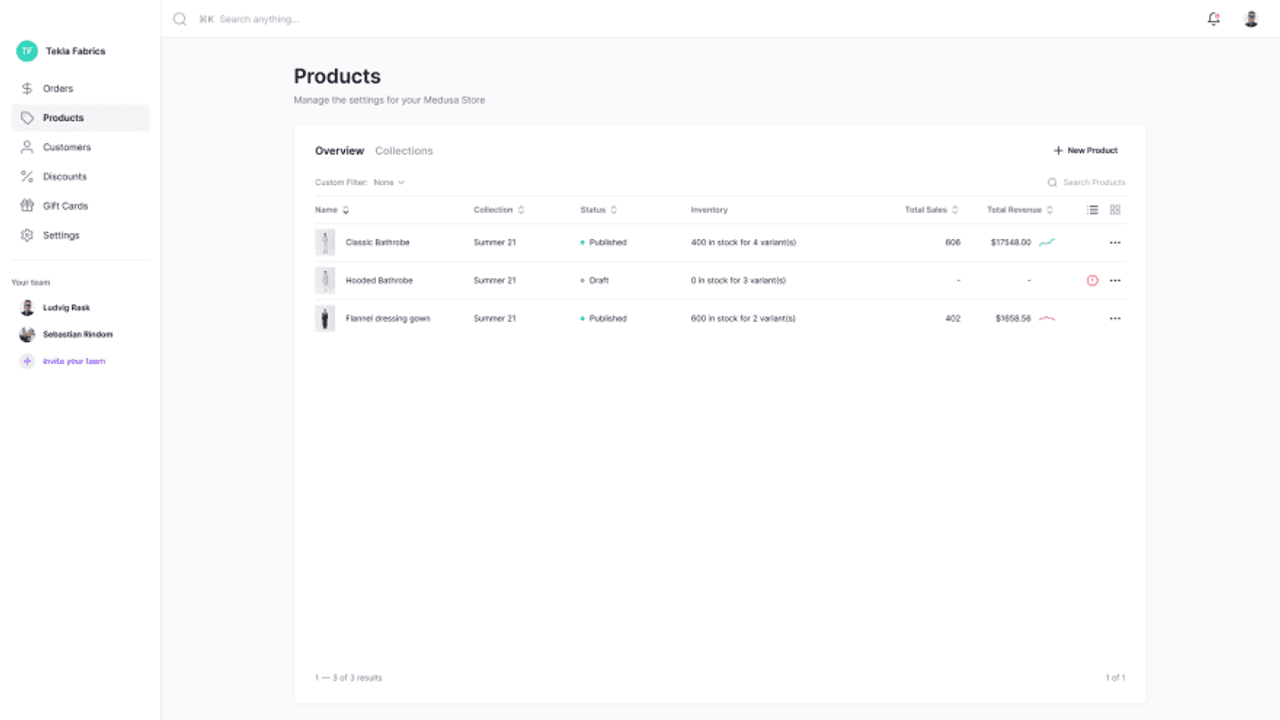
Task: Switch to the Collections tab
Action: [404, 151]
